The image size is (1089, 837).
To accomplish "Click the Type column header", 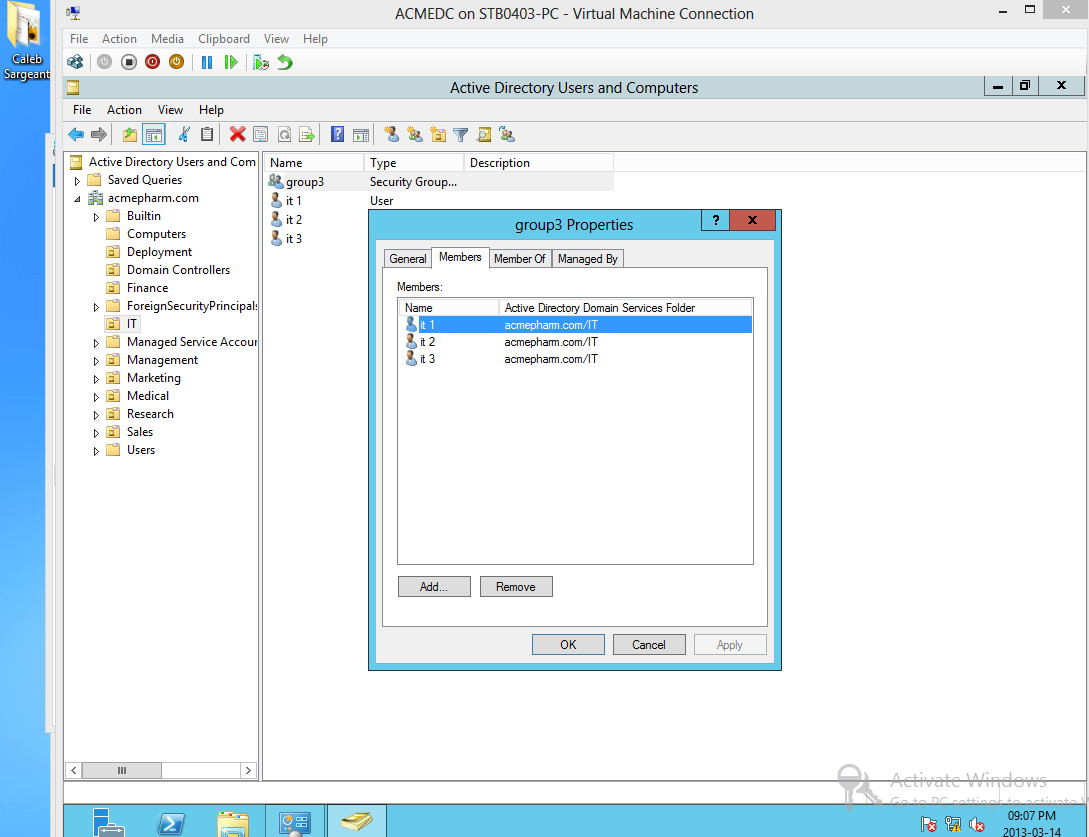I will pyautogui.click(x=414, y=163).
